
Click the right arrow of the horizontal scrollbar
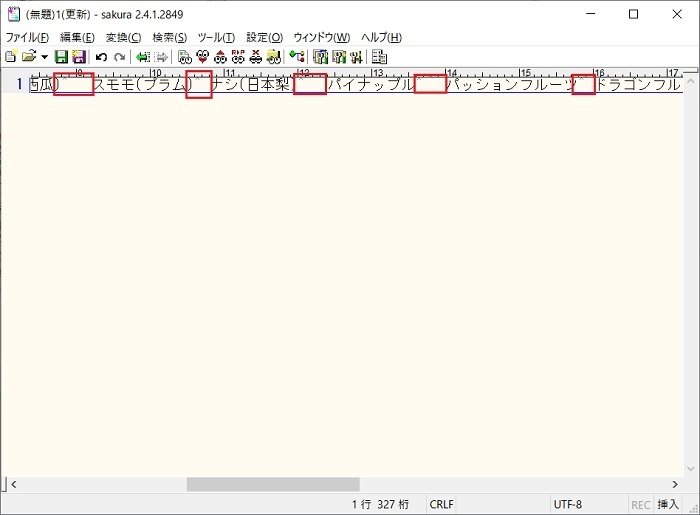point(675,484)
